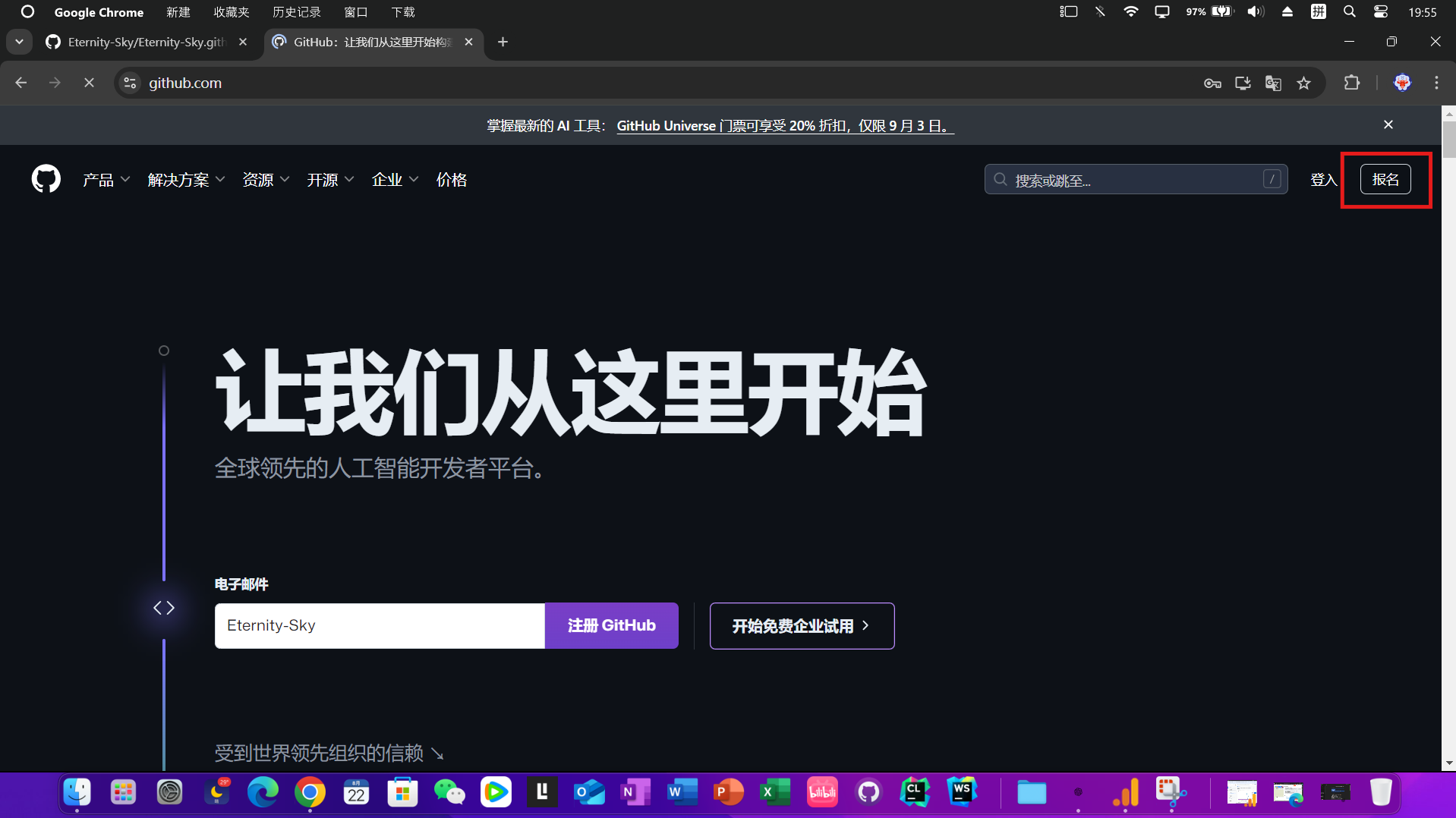This screenshot has height=818, width=1456.
Task: Open the 窗口 menu
Action: 355,12
